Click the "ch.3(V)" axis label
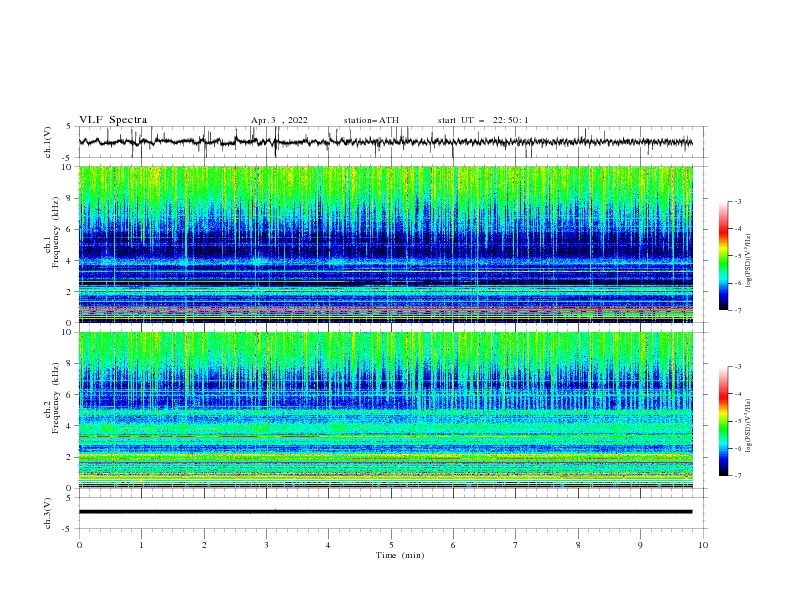The height and width of the screenshot is (612, 792). [48, 513]
